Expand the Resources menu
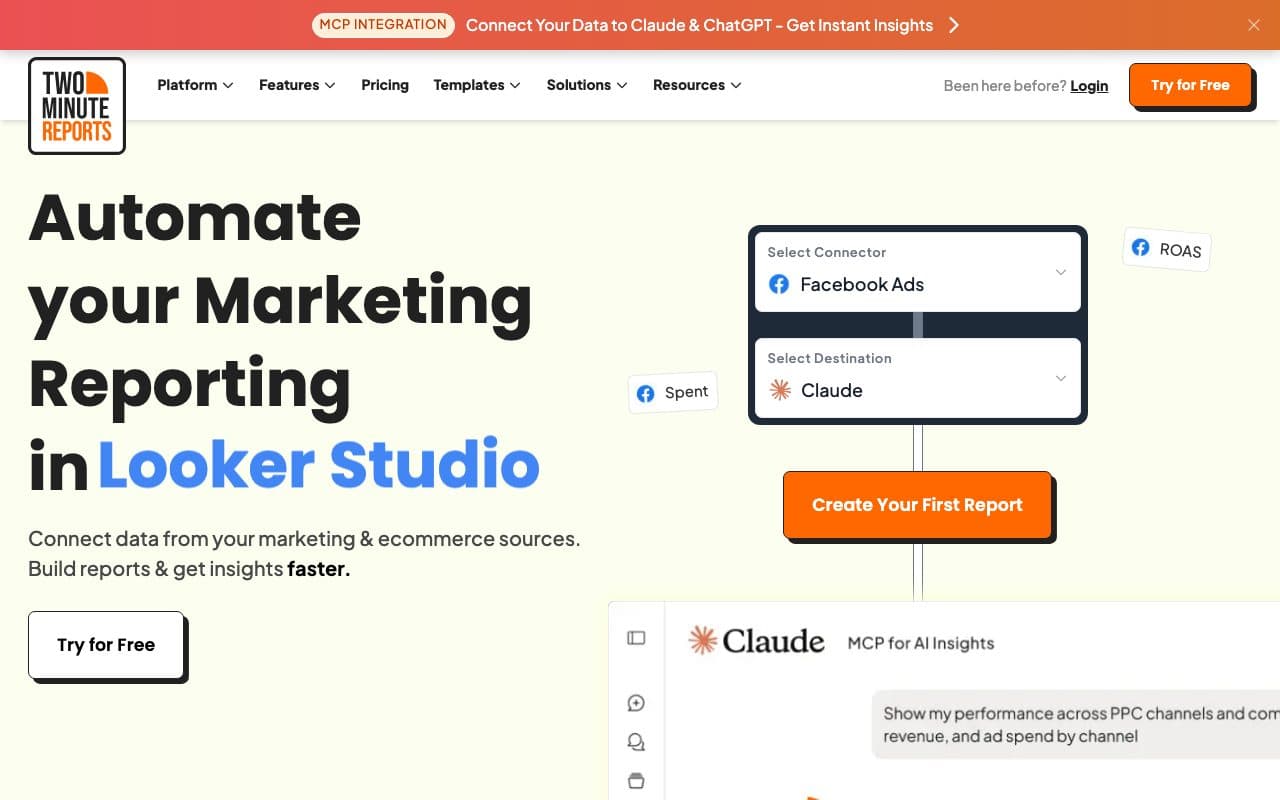Viewport: 1280px width, 800px height. 697,85
